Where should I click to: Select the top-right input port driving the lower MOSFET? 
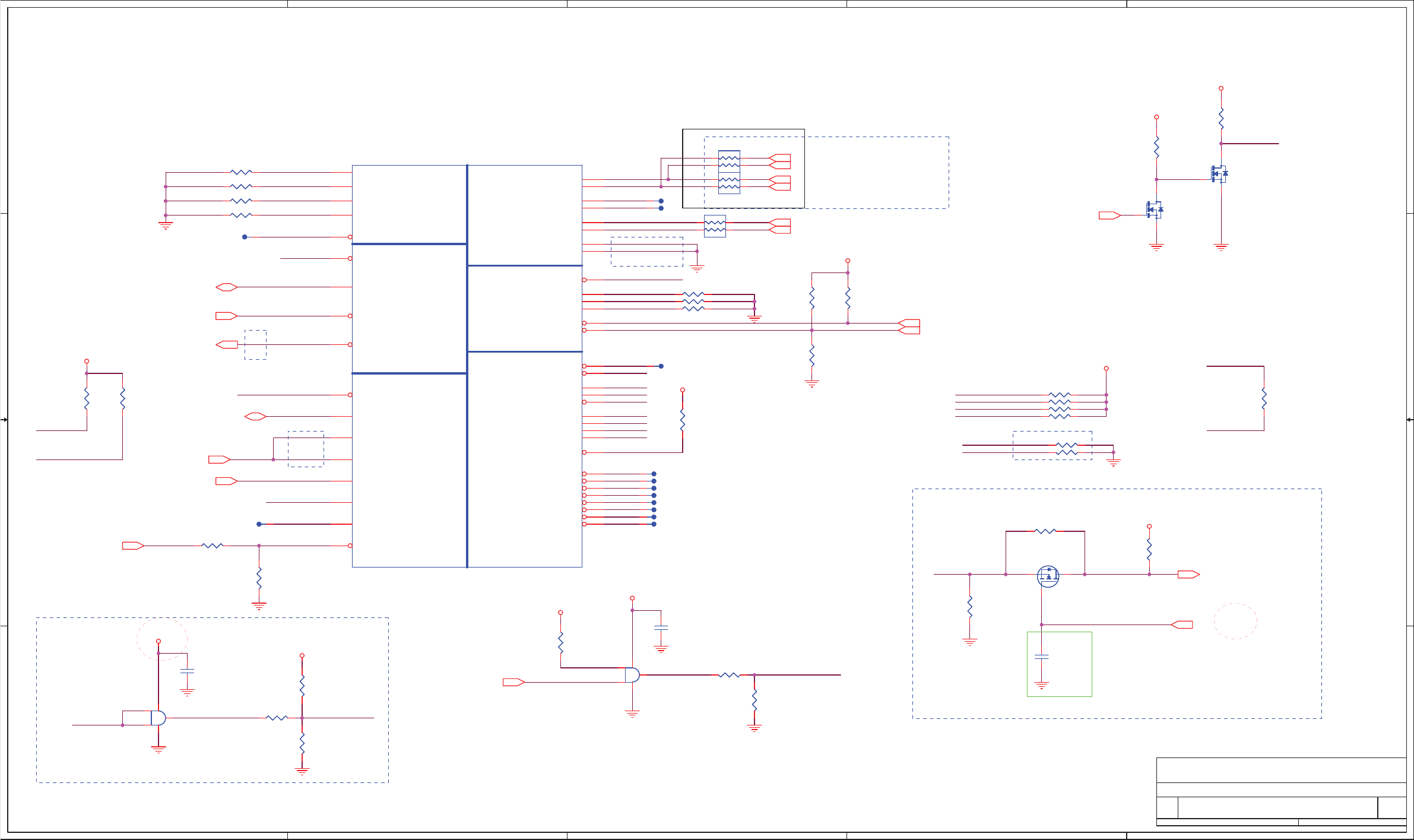click(1109, 215)
